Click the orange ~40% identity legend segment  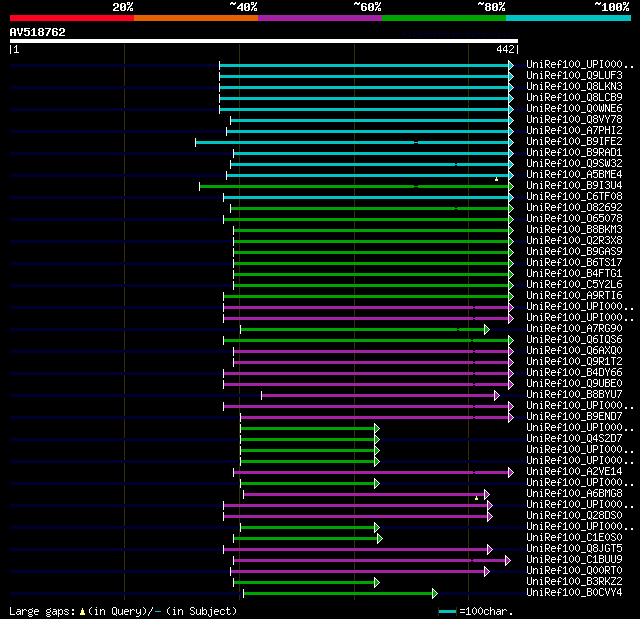[196, 18]
